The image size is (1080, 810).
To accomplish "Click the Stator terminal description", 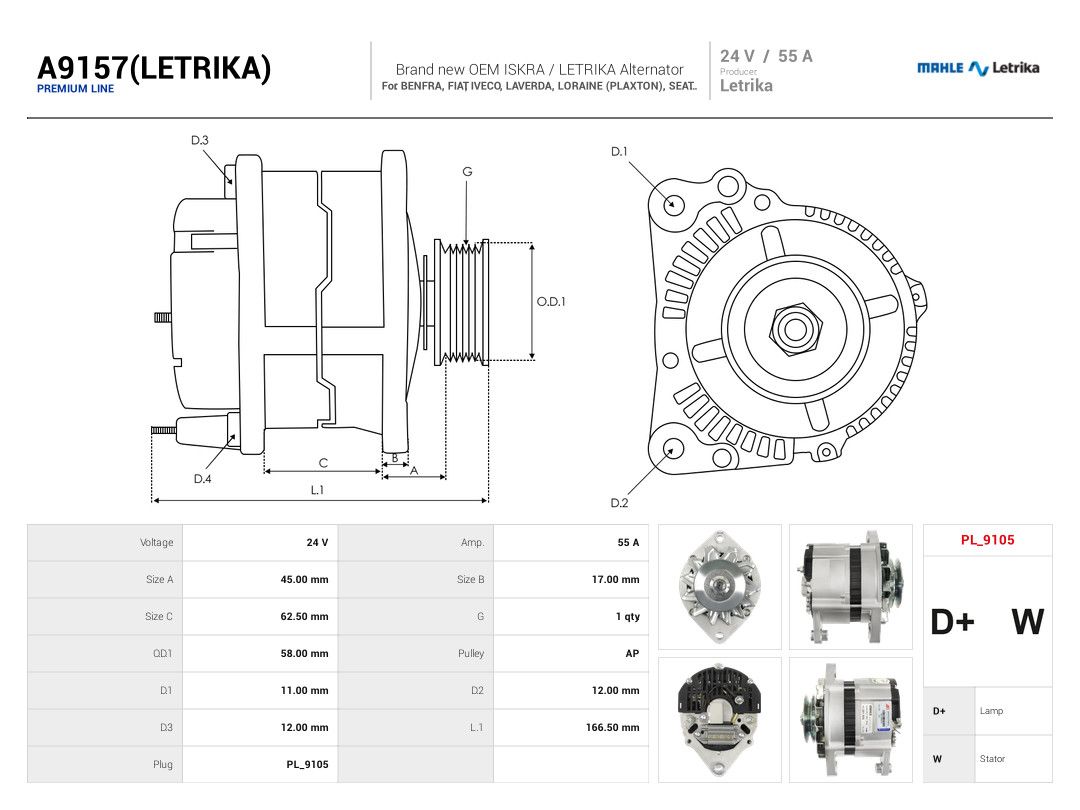I will 992,759.
